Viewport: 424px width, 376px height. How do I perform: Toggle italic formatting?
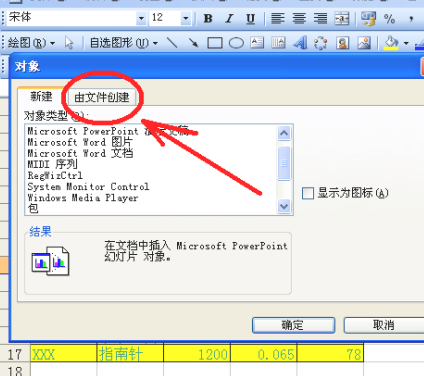pos(229,18)
